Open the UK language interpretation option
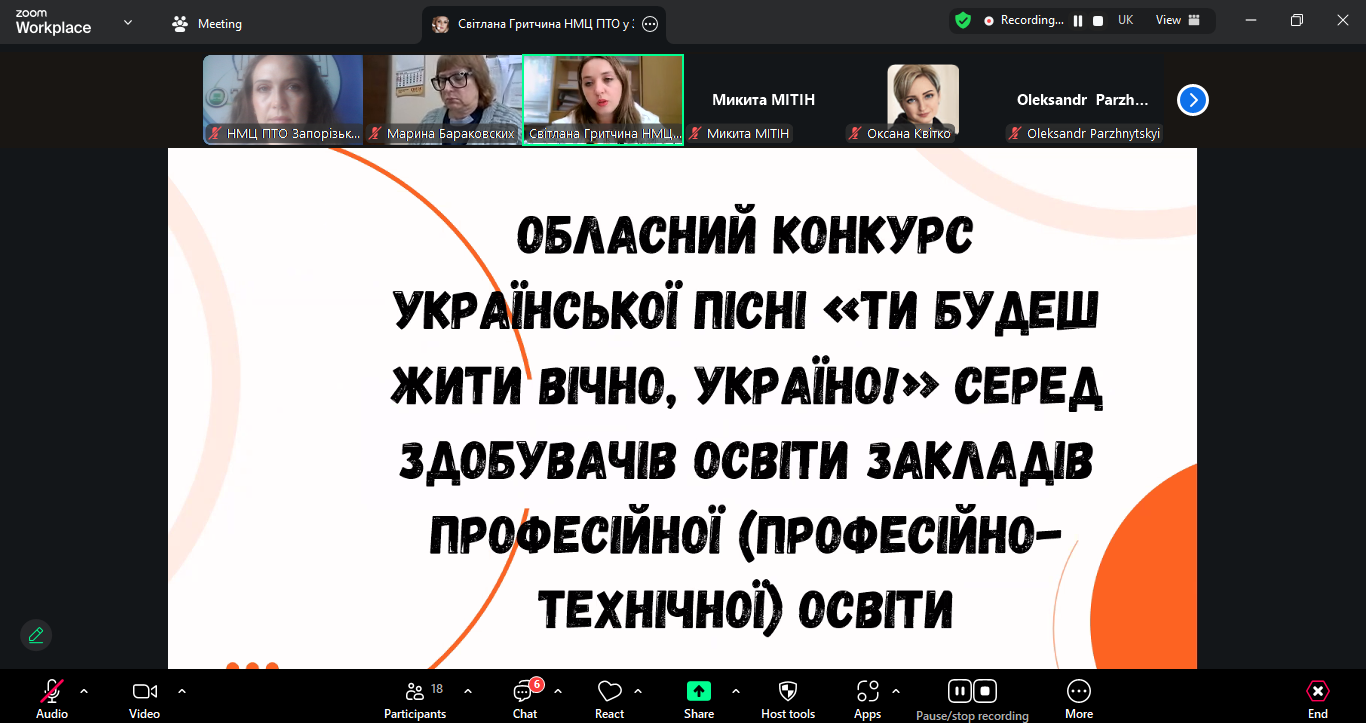This screenshot has height=723, width=1366. point(1126,20)
